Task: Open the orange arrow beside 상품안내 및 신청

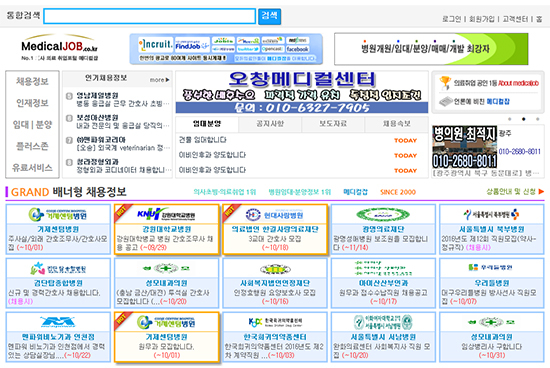Action: pyautogui.click(x=541, y=192)
